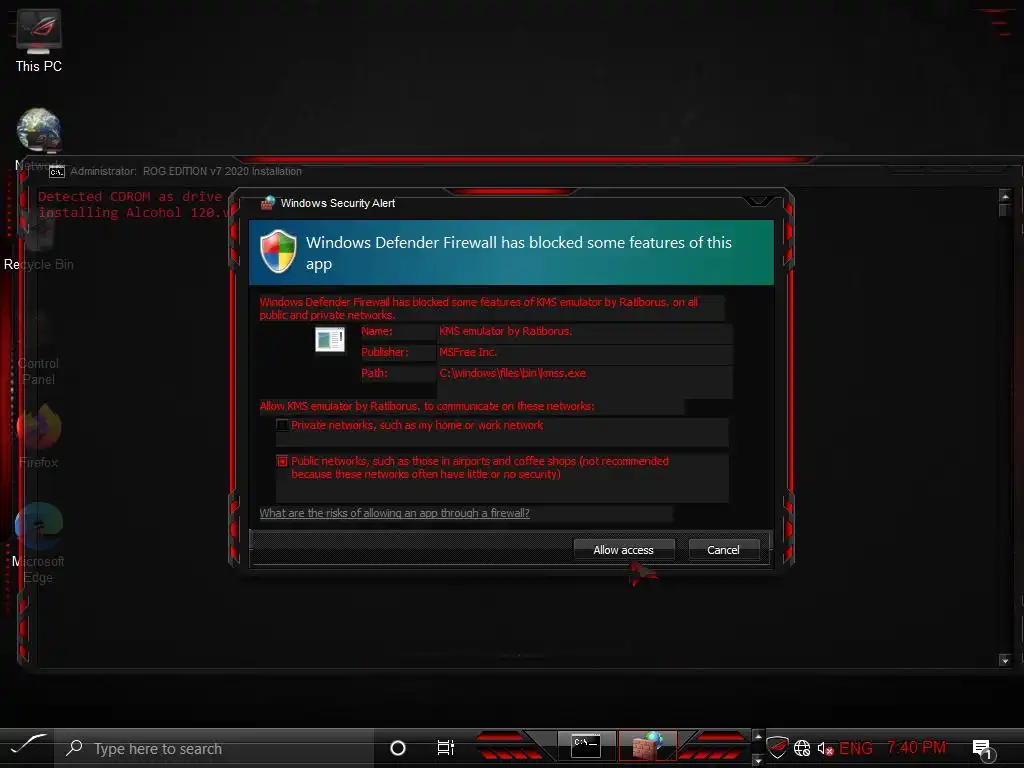Check the Private networks checkbox
The image size is (1024, 768).
282,425
